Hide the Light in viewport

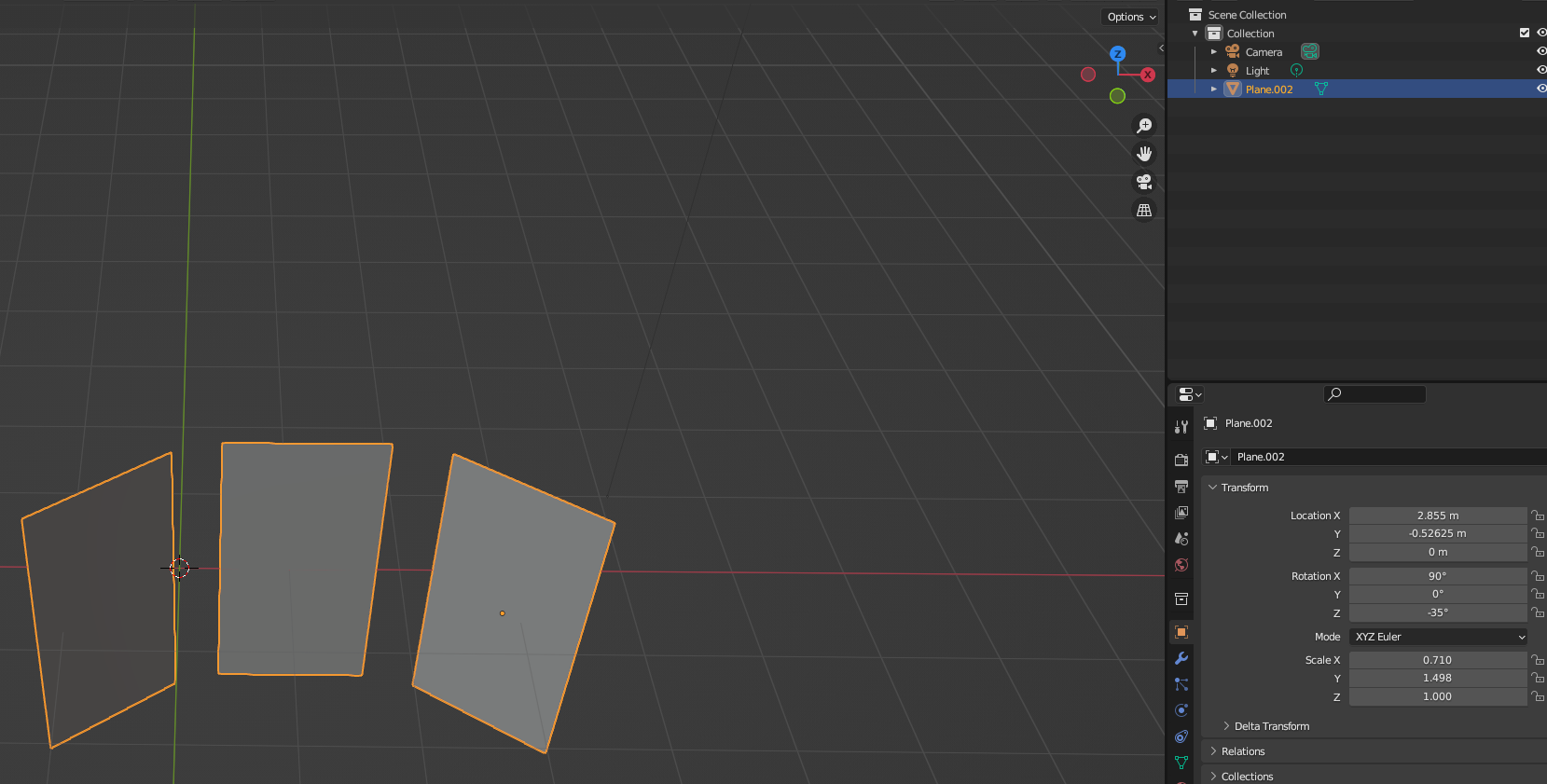[x=1541, y=70]
